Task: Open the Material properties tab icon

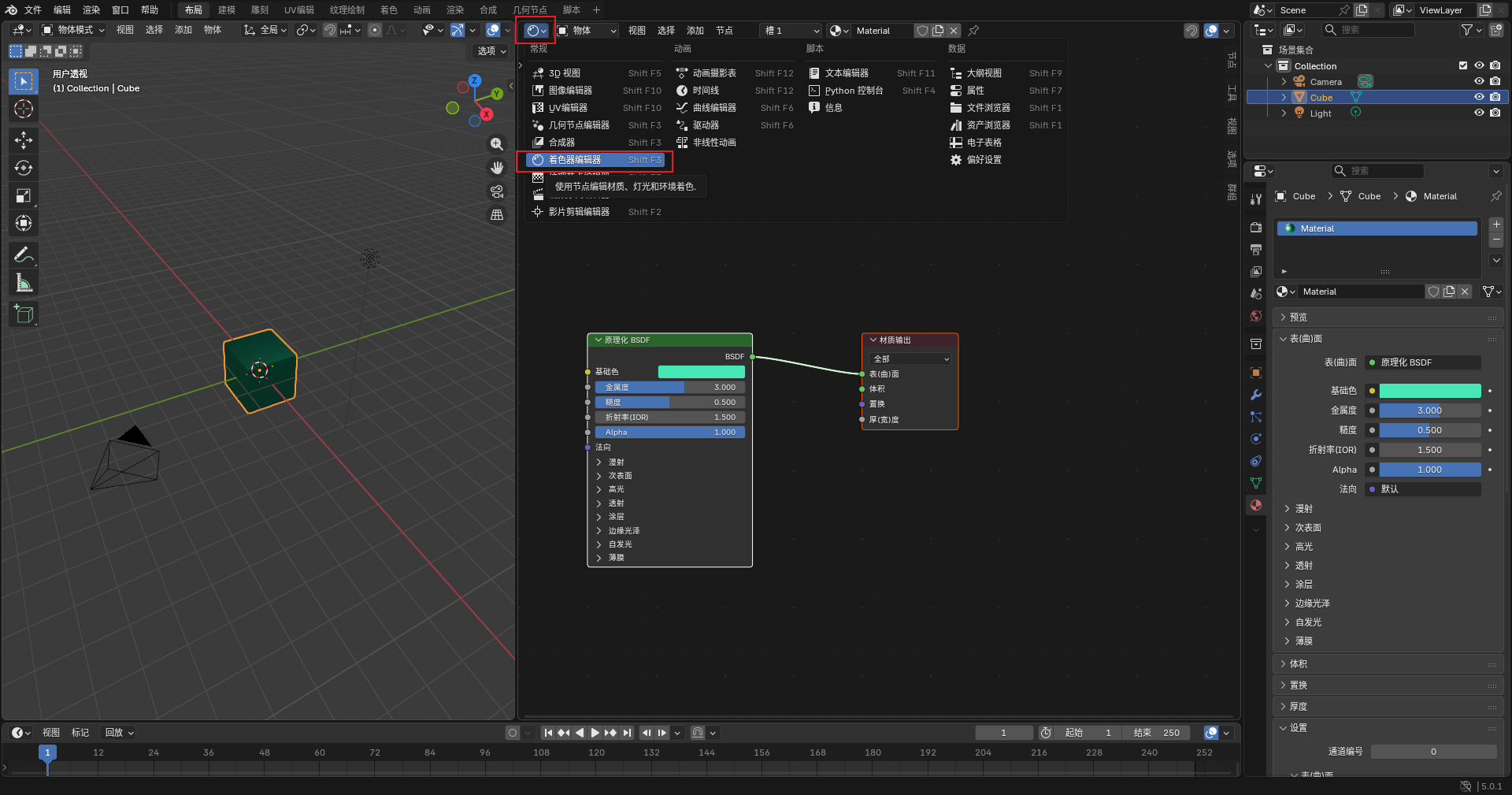Action: coord(1256,505)
